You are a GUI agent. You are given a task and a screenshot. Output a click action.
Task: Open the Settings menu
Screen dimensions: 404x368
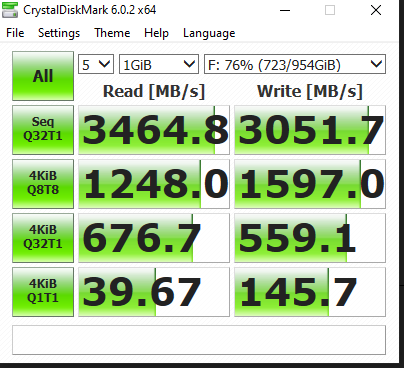click(x=59, y=33)
